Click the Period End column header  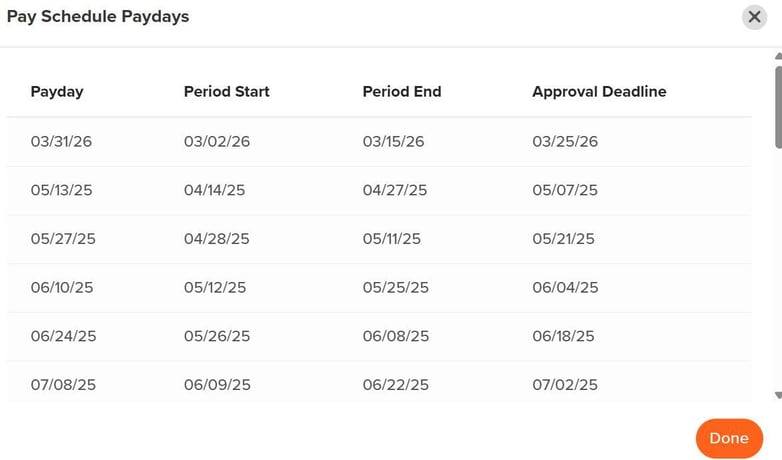(x=401, y=91)
